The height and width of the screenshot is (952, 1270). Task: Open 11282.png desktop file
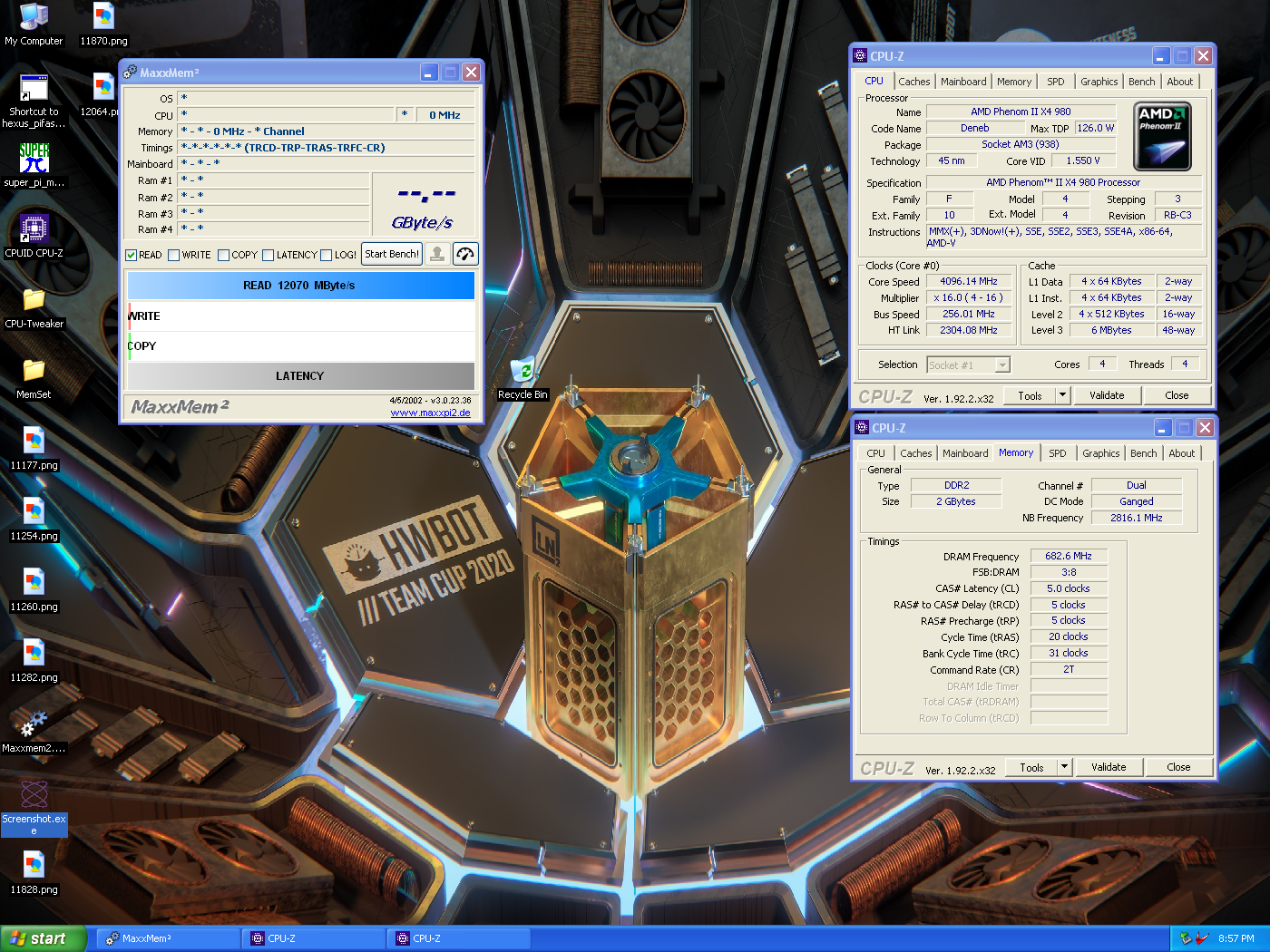point(34,661)
